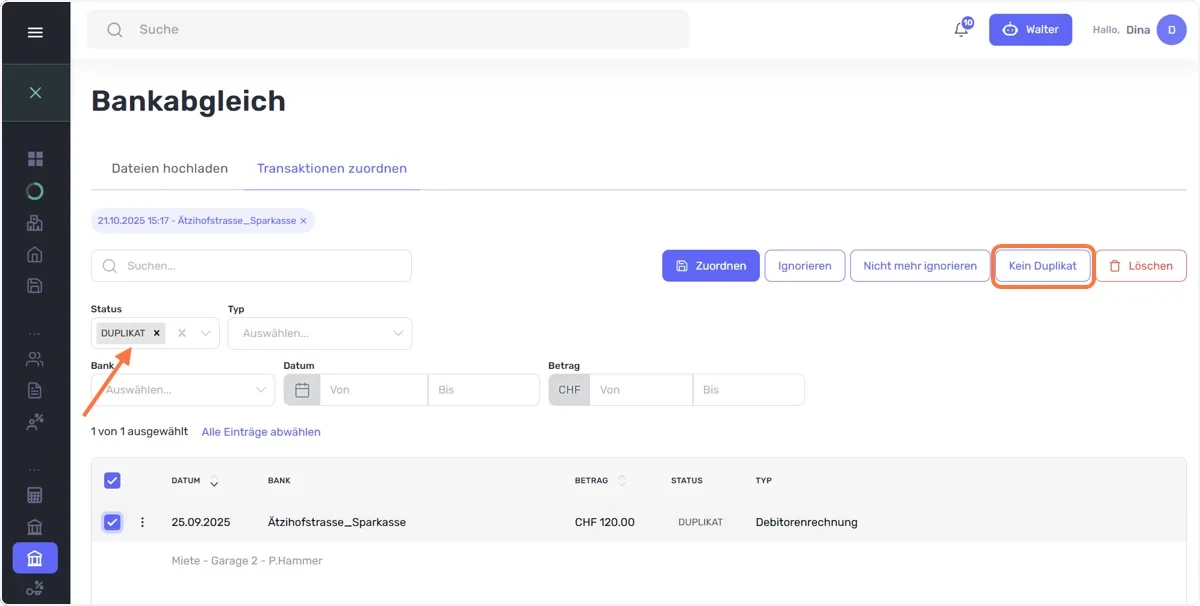Open the hamburger menu in the sidebar
The height and width of the screenshot is (606, 1200).
35,32
